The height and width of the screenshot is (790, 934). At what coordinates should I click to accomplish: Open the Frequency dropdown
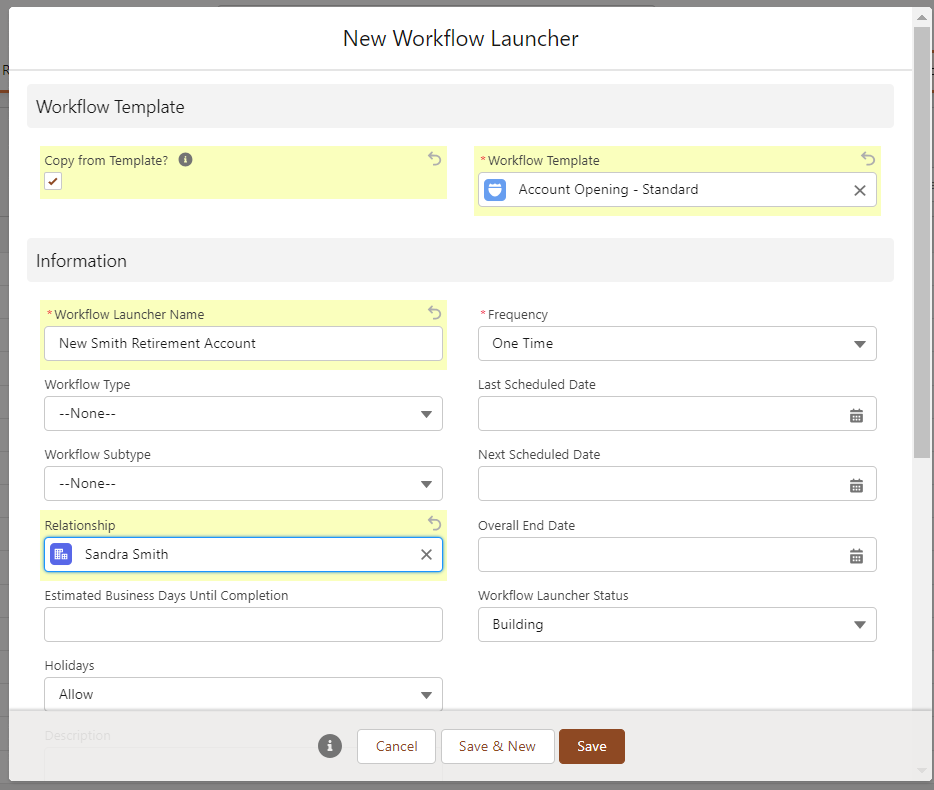(x=677, y=343)
